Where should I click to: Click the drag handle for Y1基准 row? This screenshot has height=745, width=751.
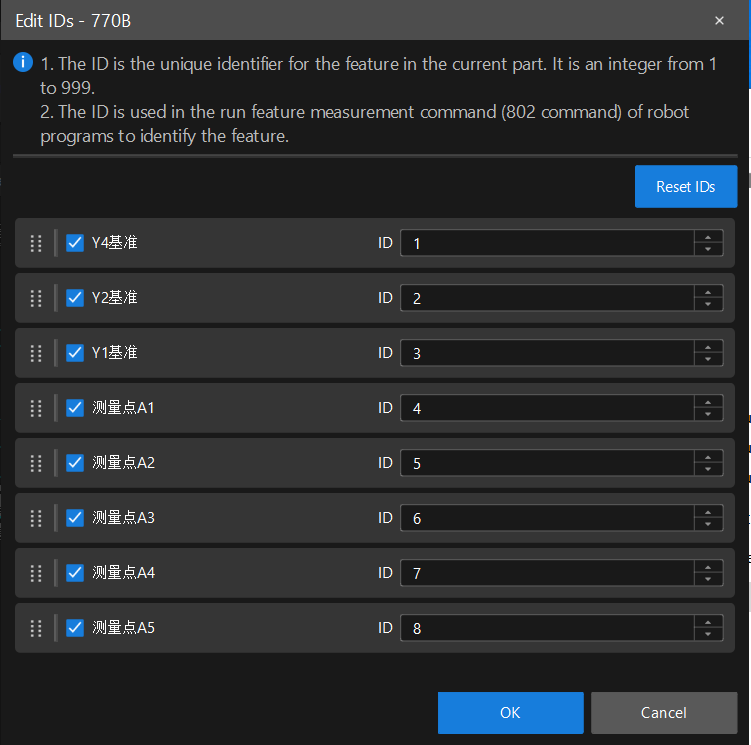pyautogui.click(x=36, y=353)
